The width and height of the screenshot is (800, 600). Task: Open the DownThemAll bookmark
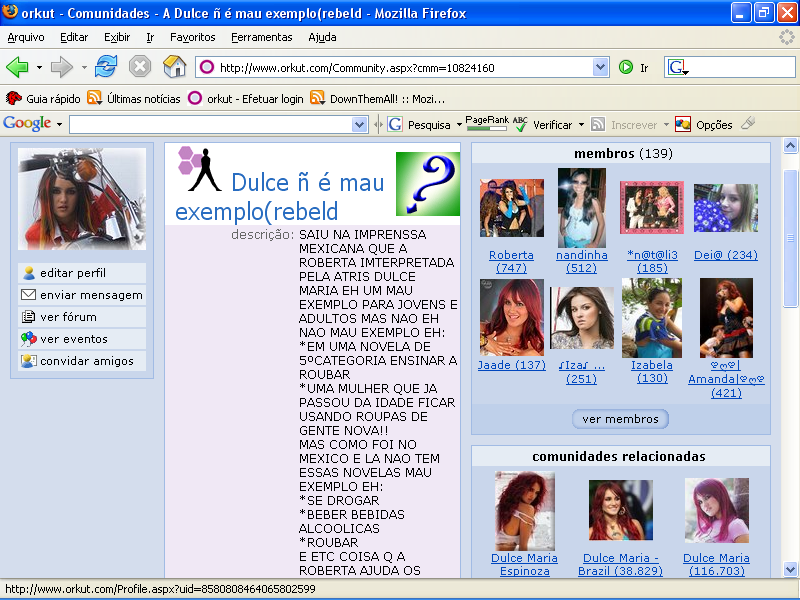coord(378,98)
